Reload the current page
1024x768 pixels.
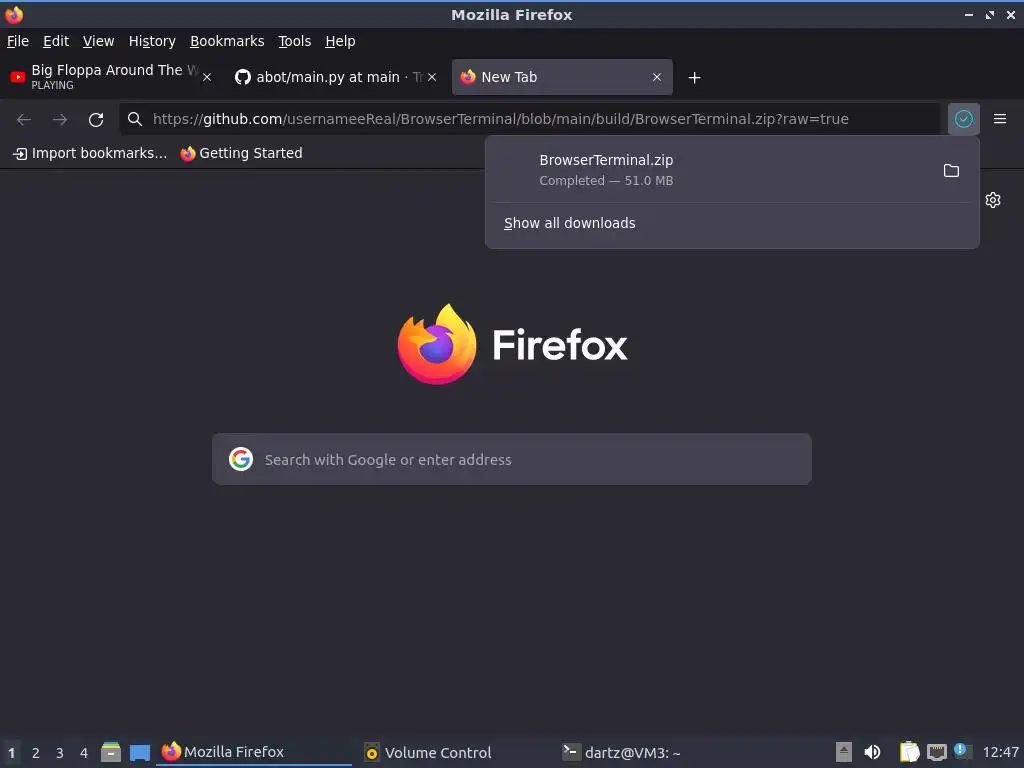(96, 120)
